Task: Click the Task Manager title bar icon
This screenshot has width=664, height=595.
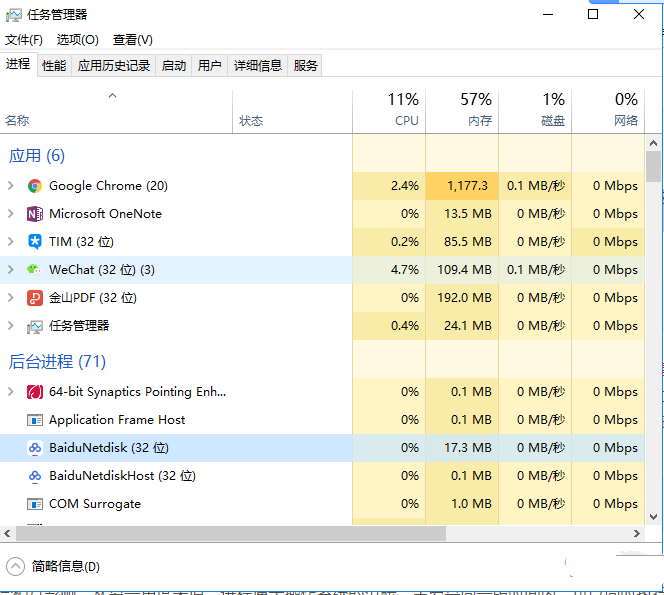Action: tap(14, 15)
